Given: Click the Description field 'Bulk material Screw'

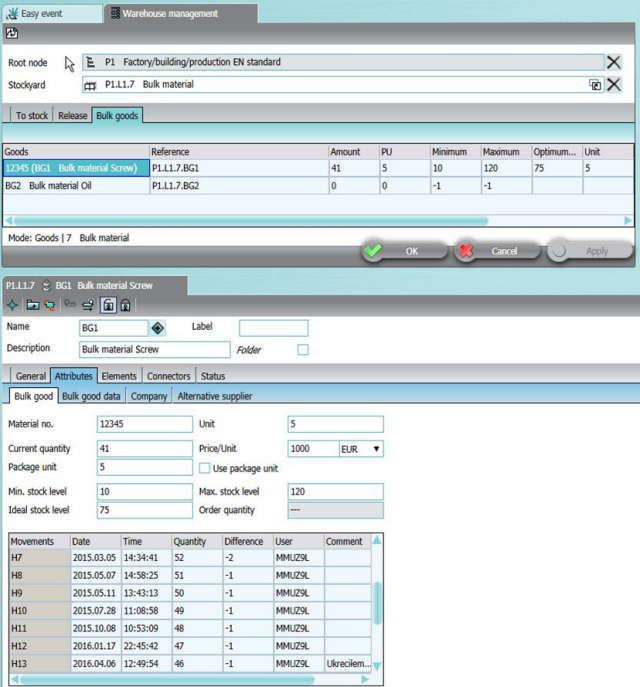Looking at the screenshot, I should pos(155,350).
